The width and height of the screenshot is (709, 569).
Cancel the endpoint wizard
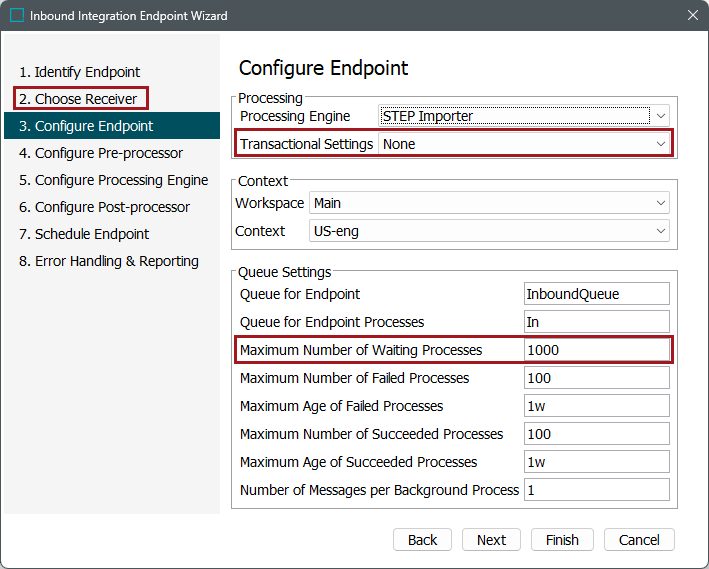tap(639, 540)
